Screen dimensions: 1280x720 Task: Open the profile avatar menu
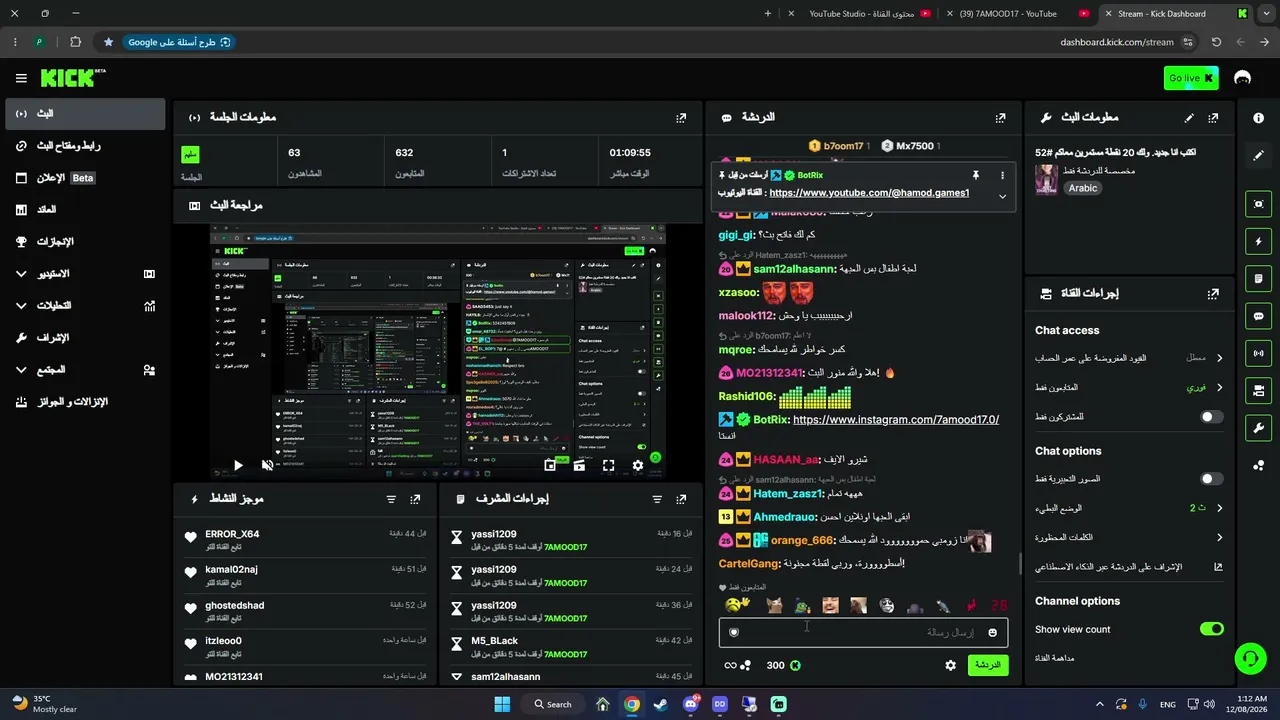point(1243,78)
